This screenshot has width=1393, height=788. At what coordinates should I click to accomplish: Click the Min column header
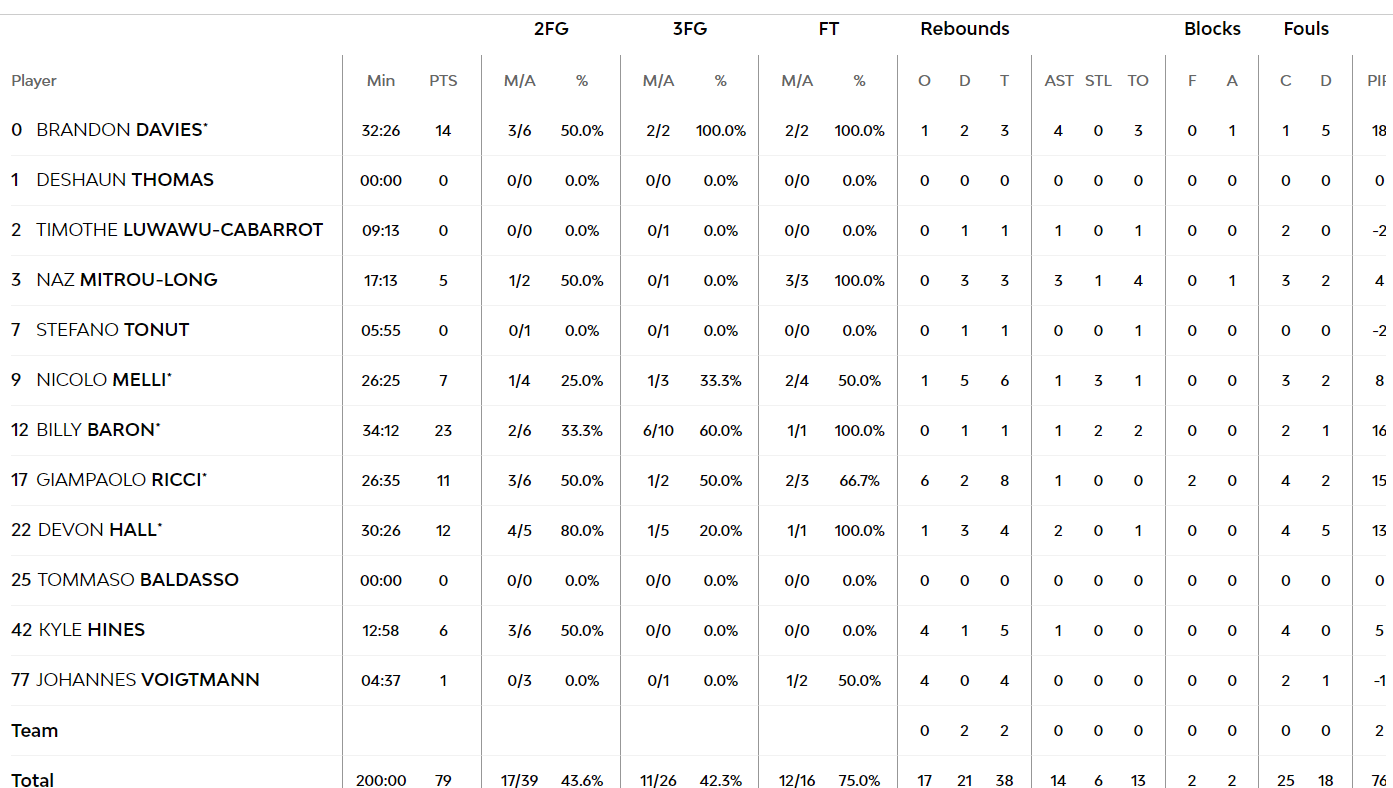click(381, 81)
